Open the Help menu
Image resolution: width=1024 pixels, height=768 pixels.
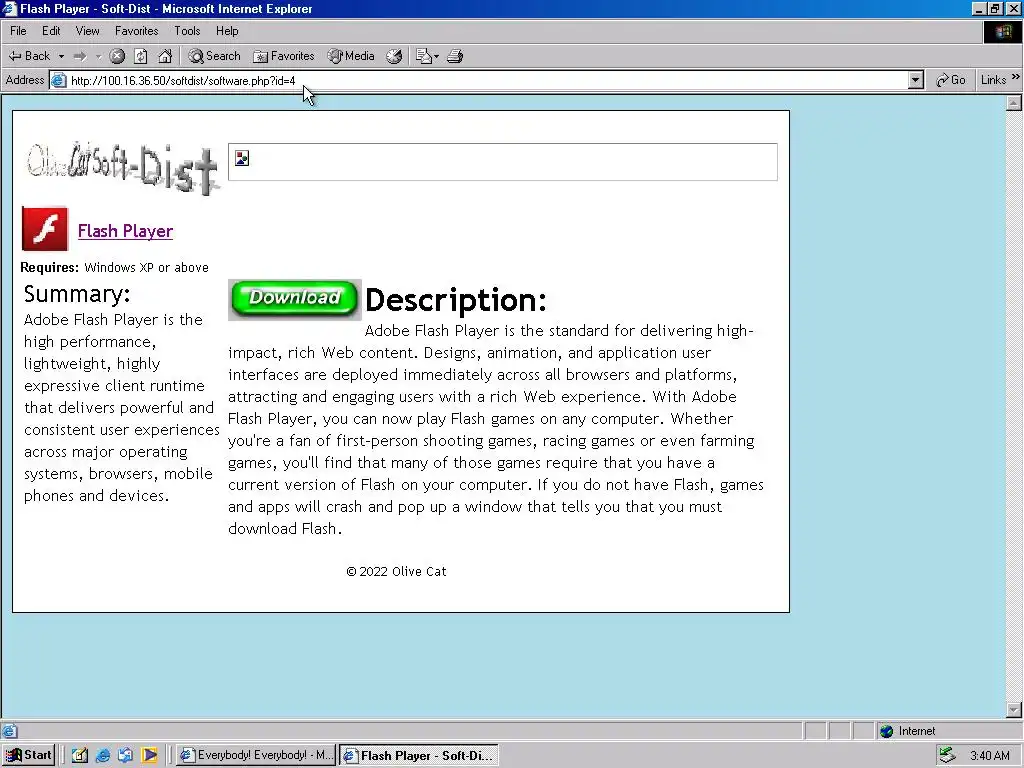[227, 31]
